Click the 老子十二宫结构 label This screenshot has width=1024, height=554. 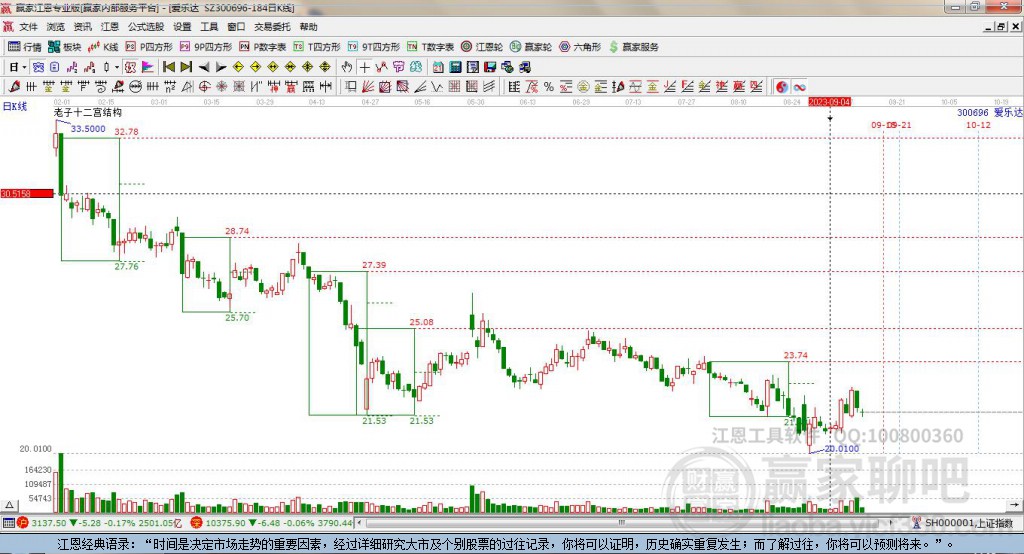pyautogui.click(x=88, y=112)
